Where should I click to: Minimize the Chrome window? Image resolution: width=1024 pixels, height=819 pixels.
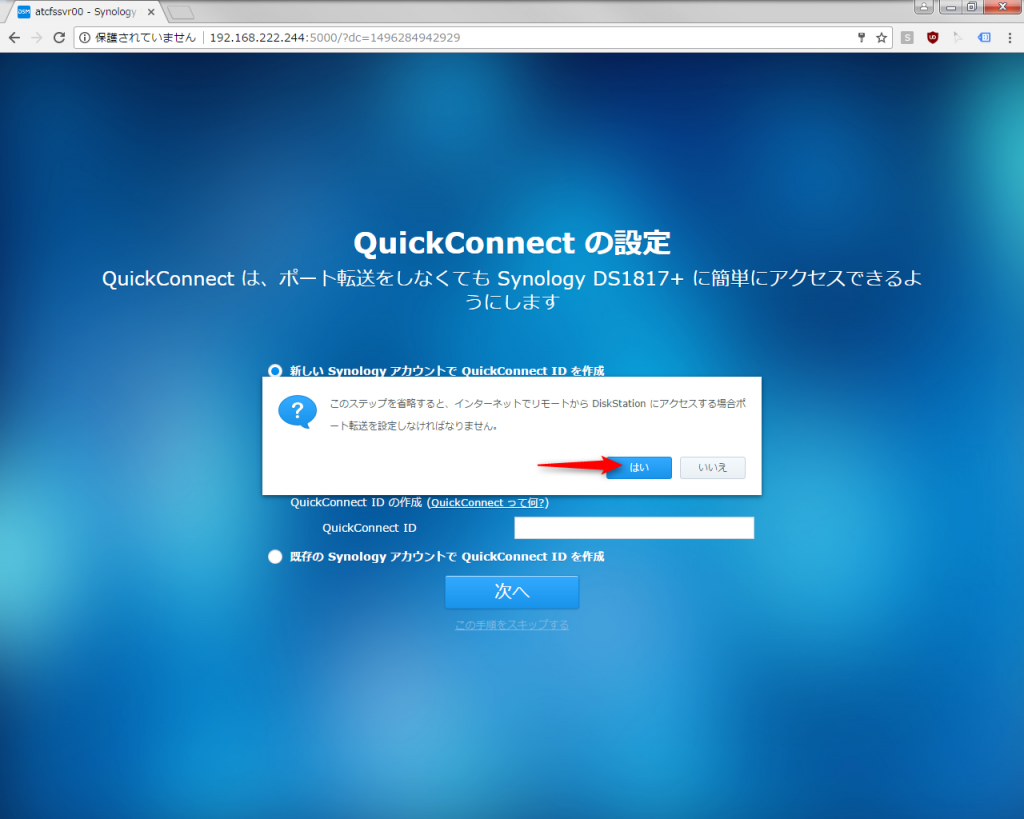(x=951, y=7)
